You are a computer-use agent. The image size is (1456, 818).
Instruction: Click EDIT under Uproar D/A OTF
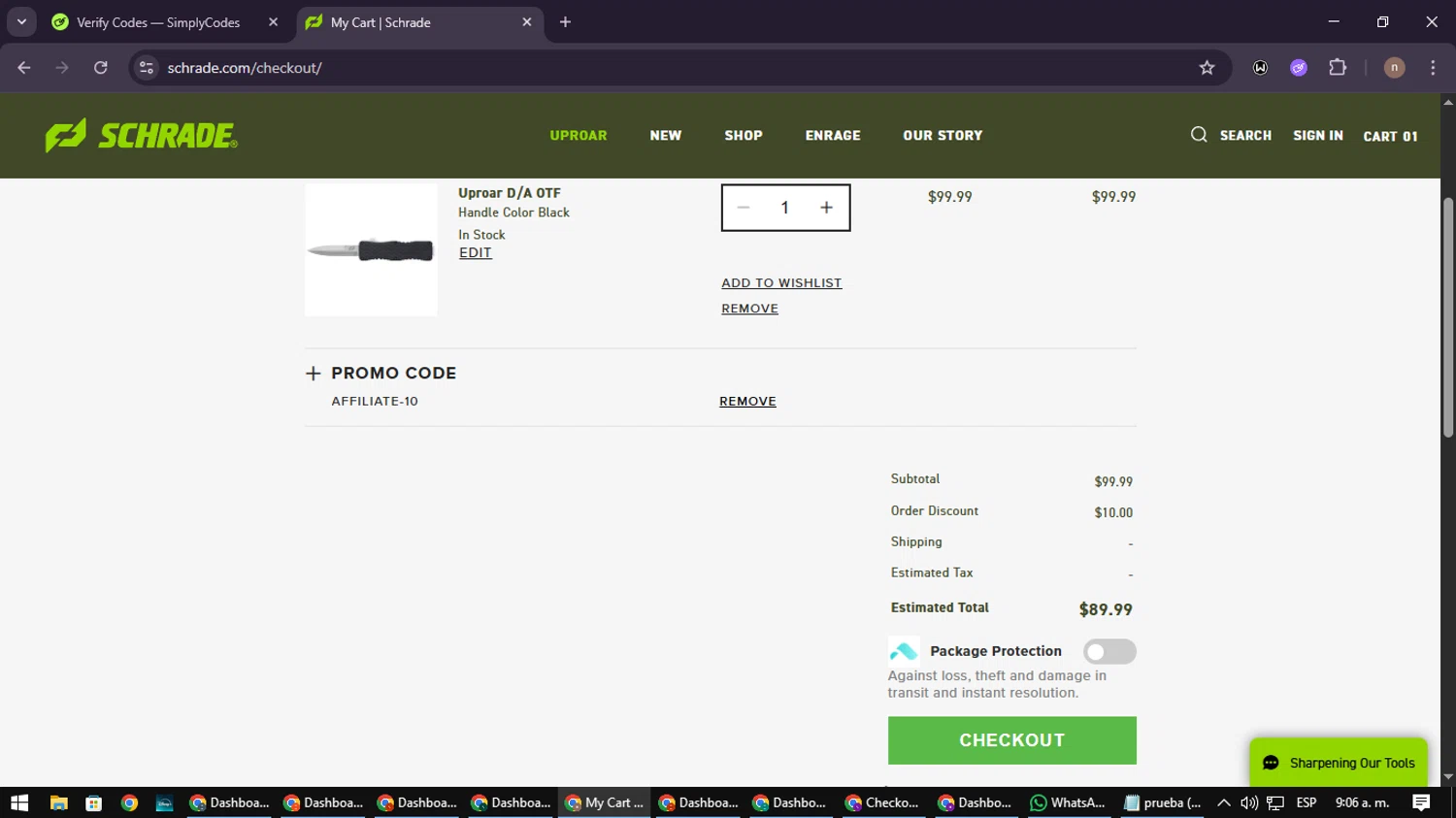476,252
